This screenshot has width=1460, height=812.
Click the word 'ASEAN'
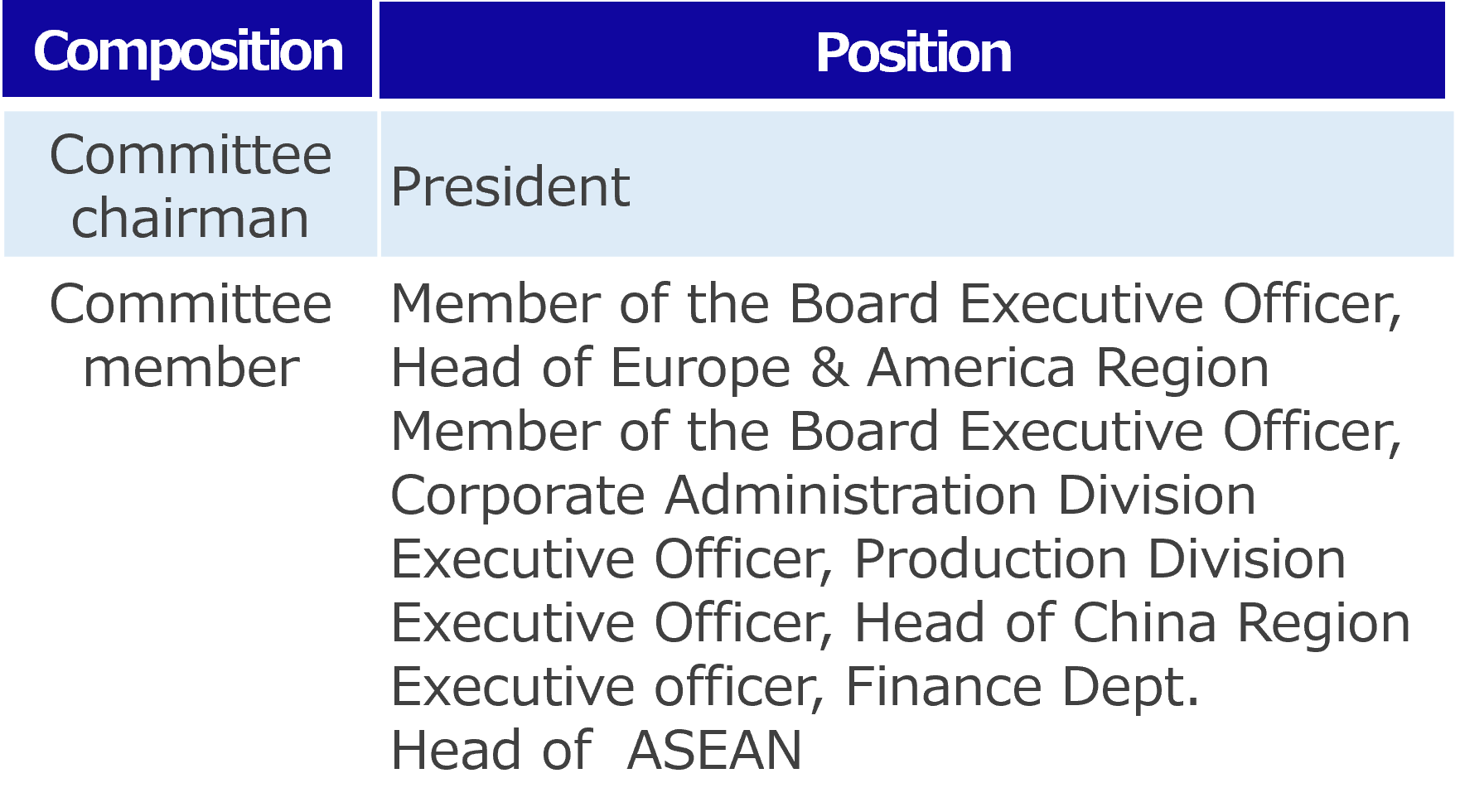[x=714, y=750]
